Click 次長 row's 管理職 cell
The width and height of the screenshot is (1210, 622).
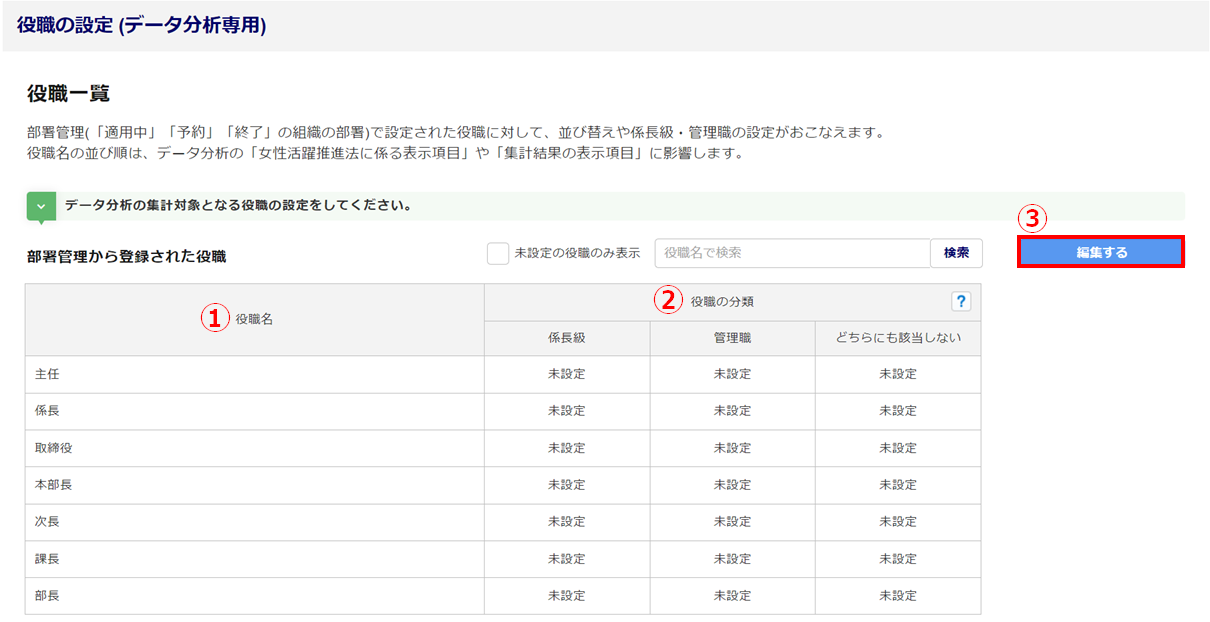(x=732, y=522)
